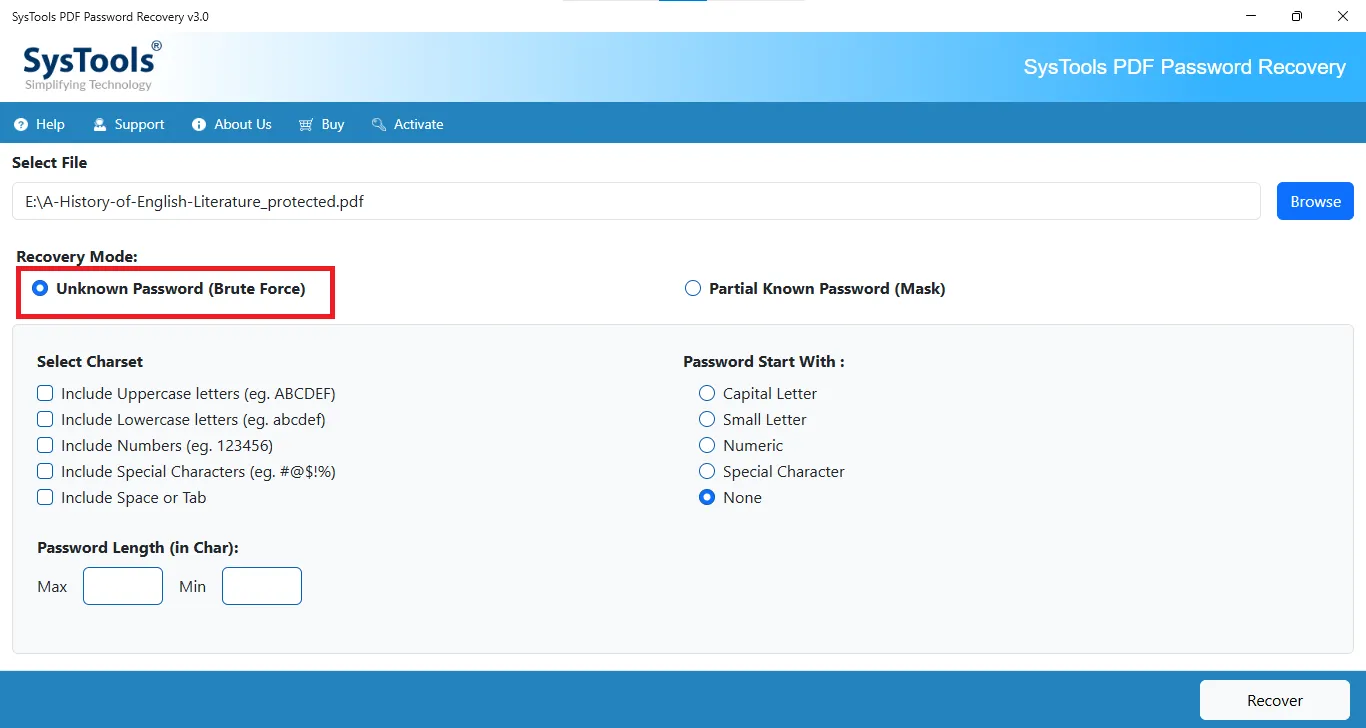The width and height of the screenshot is (1366, 728).
Task: Close the SysTools PDF Password Recovery window
Action: 1343,16
